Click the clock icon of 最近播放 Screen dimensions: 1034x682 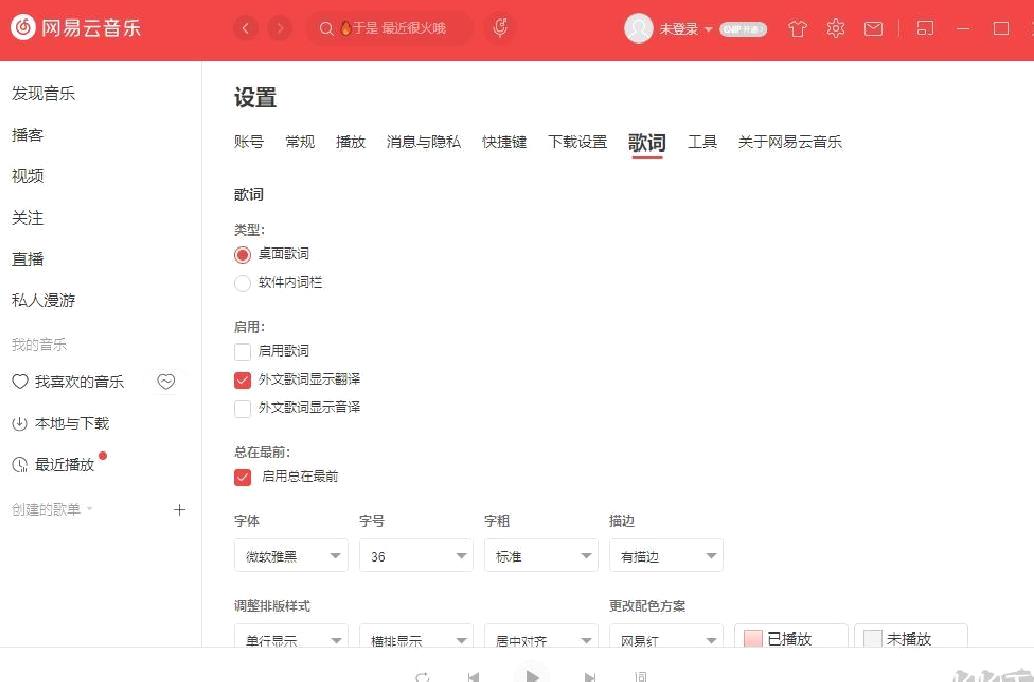[20, 465]
